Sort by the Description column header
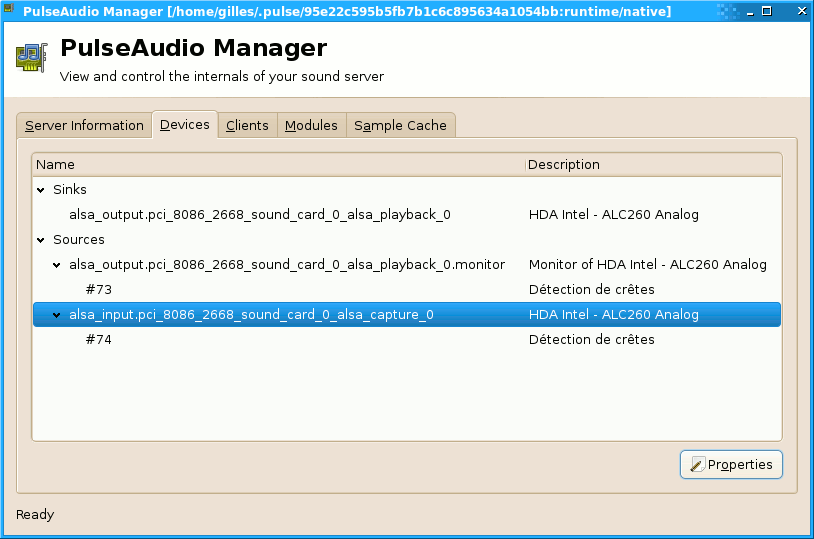 (654, 165)
